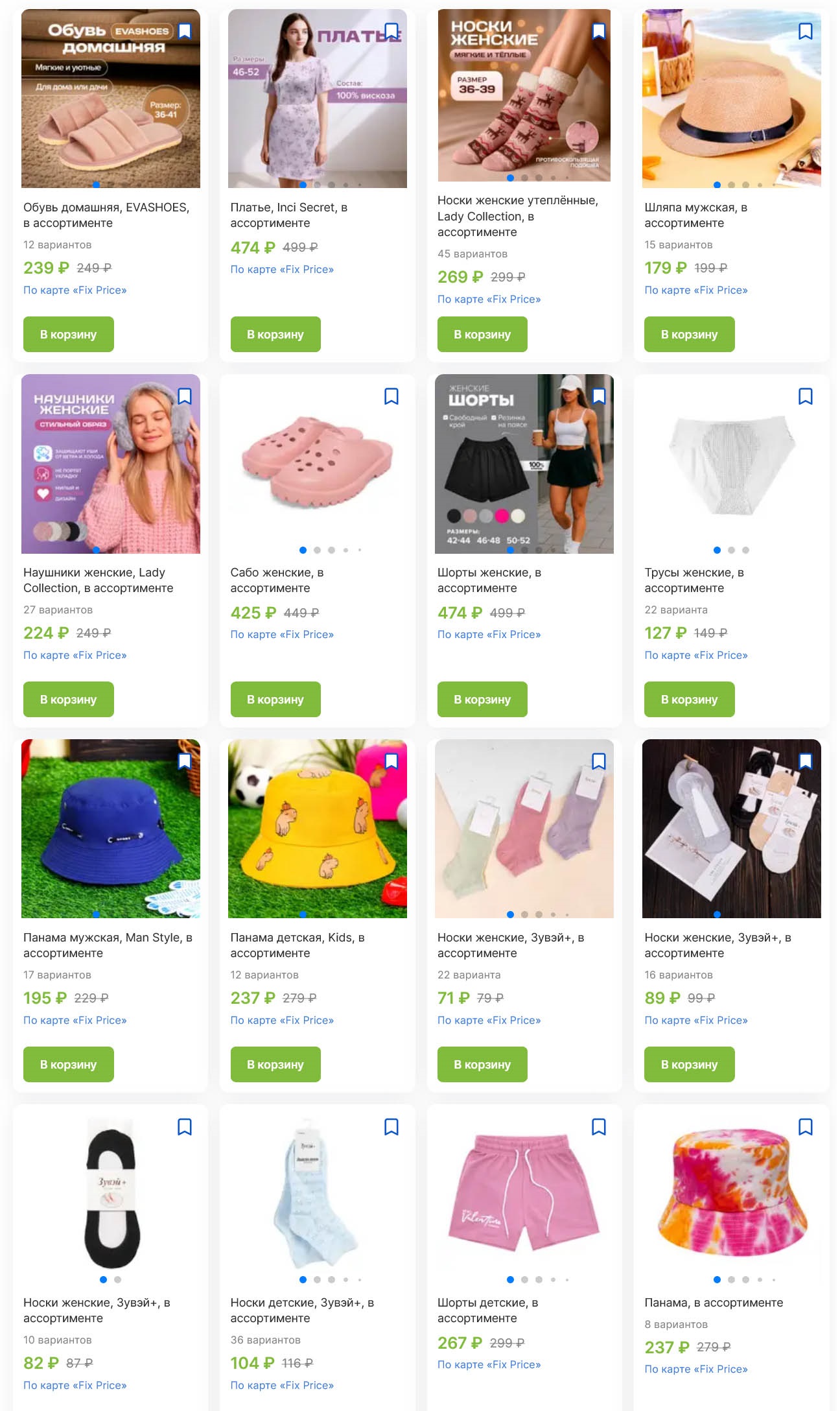The height and width of the screenshot is (1411, 840).
Task: Open Носки женские утеплённые Lady Collection title
Action: click(x=518, y=217)
